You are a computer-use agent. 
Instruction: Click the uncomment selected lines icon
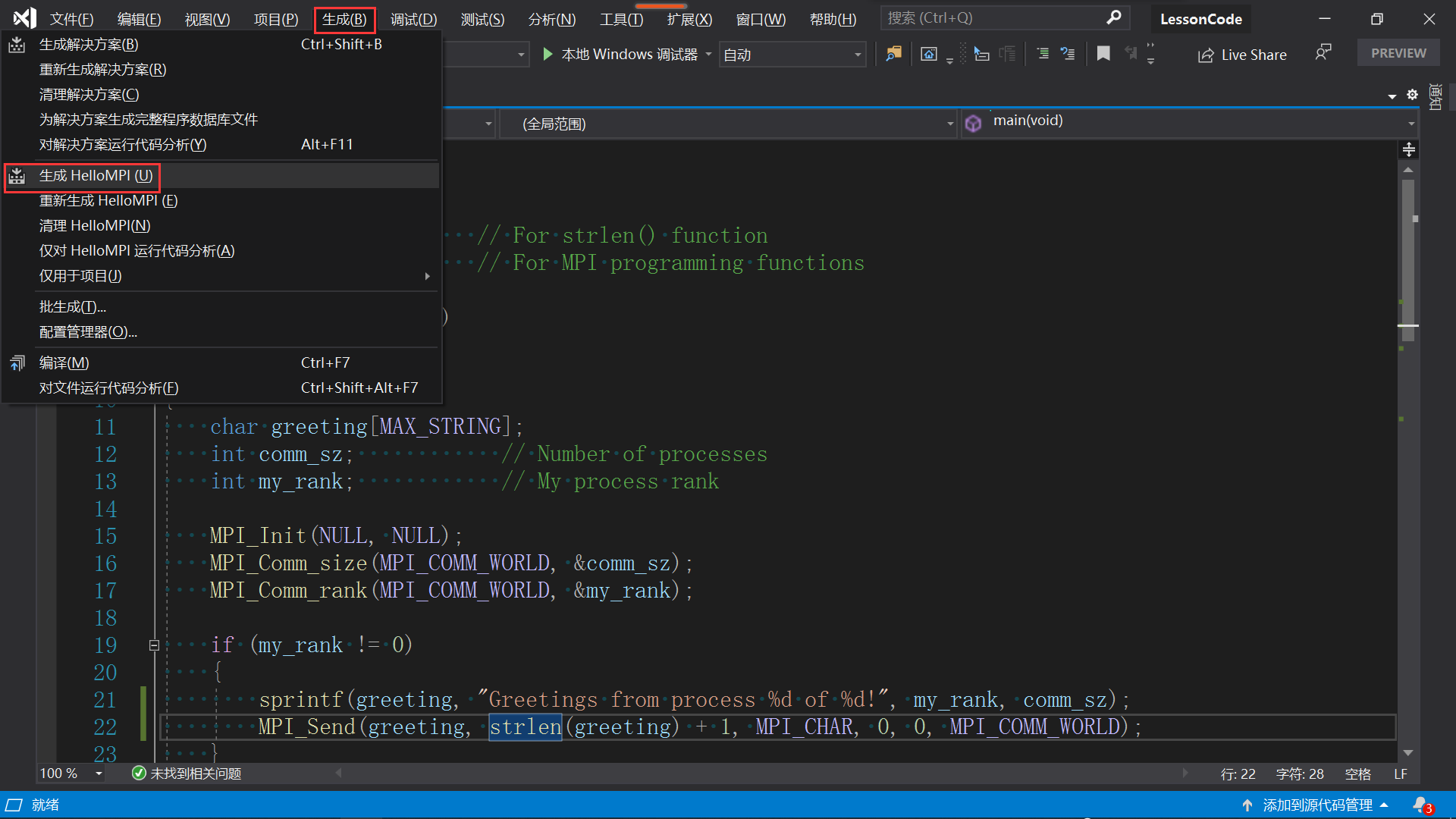pyautogui.click(x=1068, y=54)
